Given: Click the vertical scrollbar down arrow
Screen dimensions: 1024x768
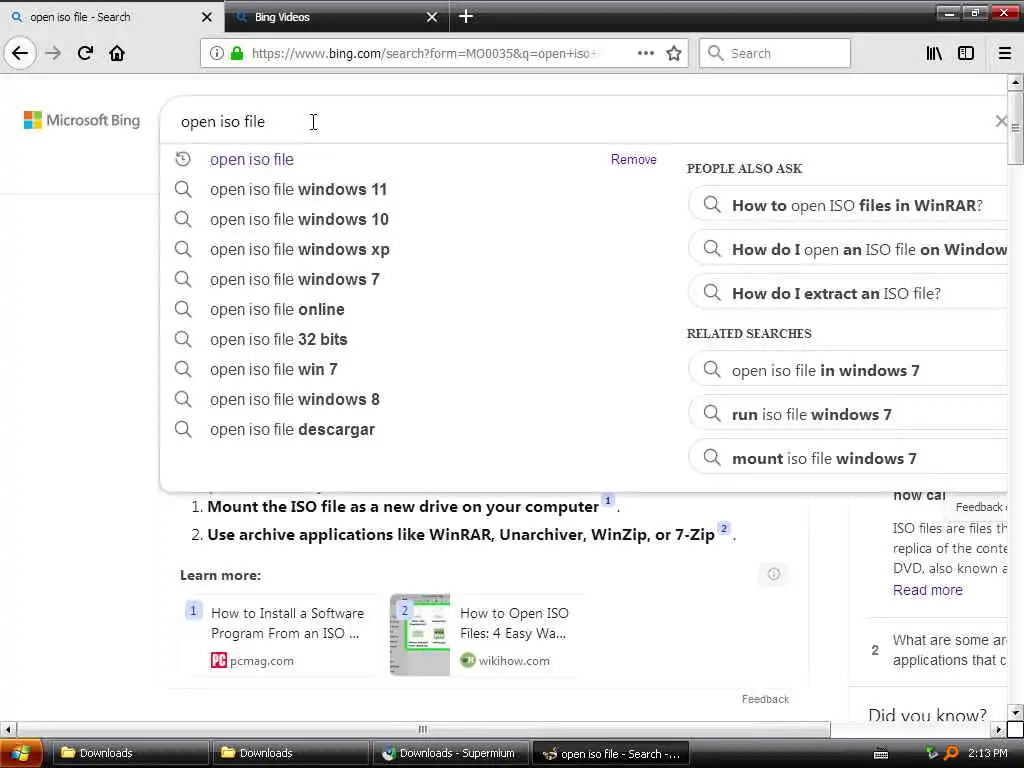Looking at the screenshot, I should (x=1015, y=712).
